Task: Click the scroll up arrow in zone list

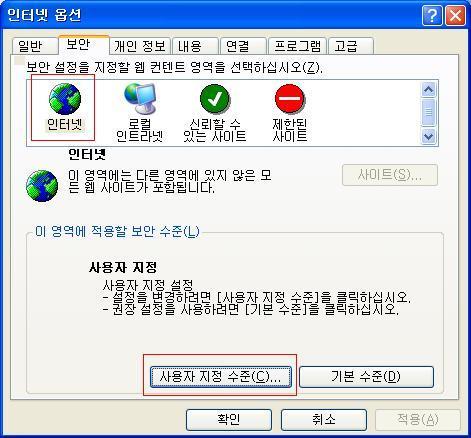Action: click(x=428, y=90)
